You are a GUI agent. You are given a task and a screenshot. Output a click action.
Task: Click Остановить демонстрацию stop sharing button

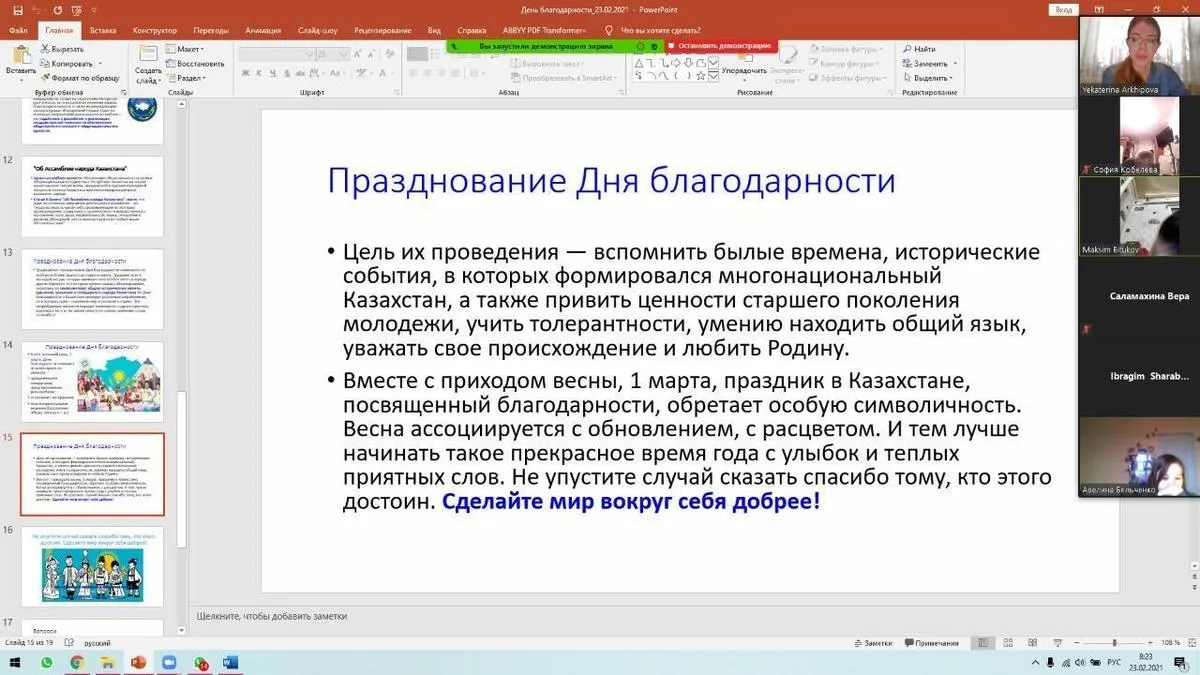(x=720, y=45)
